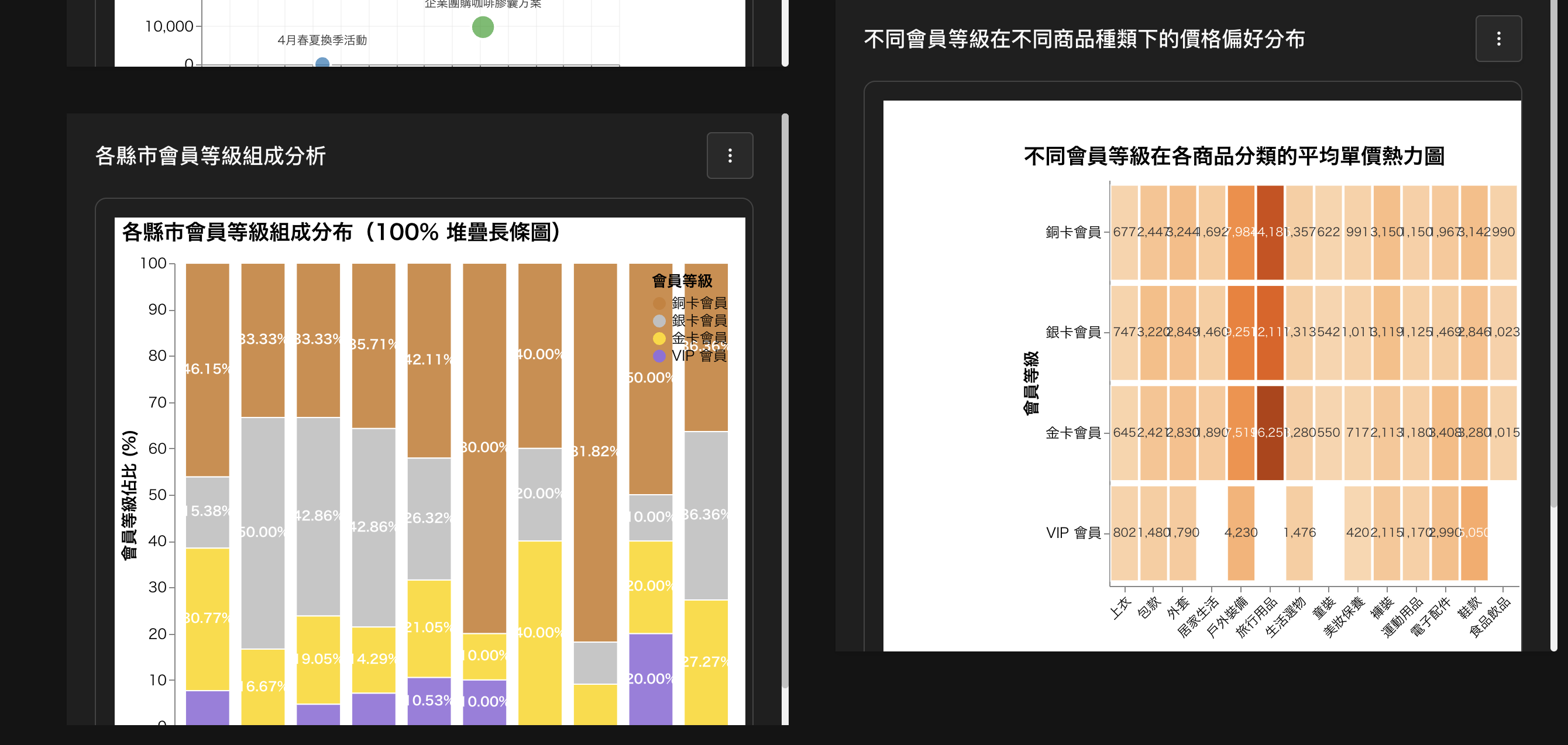Click the 銀卡會員 heatmap row label
The height and width of the screenshot is (745, 1568).
1073,333
